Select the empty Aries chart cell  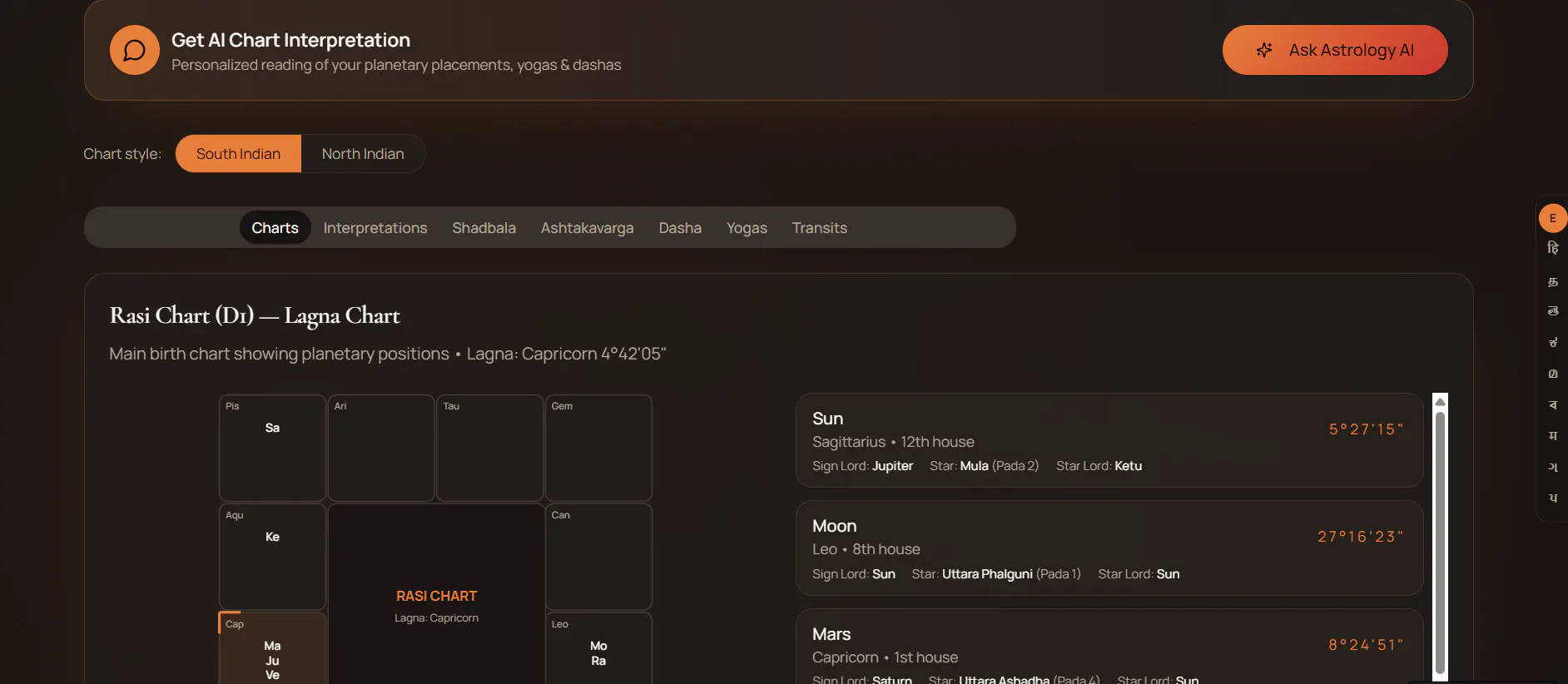pyautogui.click(x=381, y=448)
